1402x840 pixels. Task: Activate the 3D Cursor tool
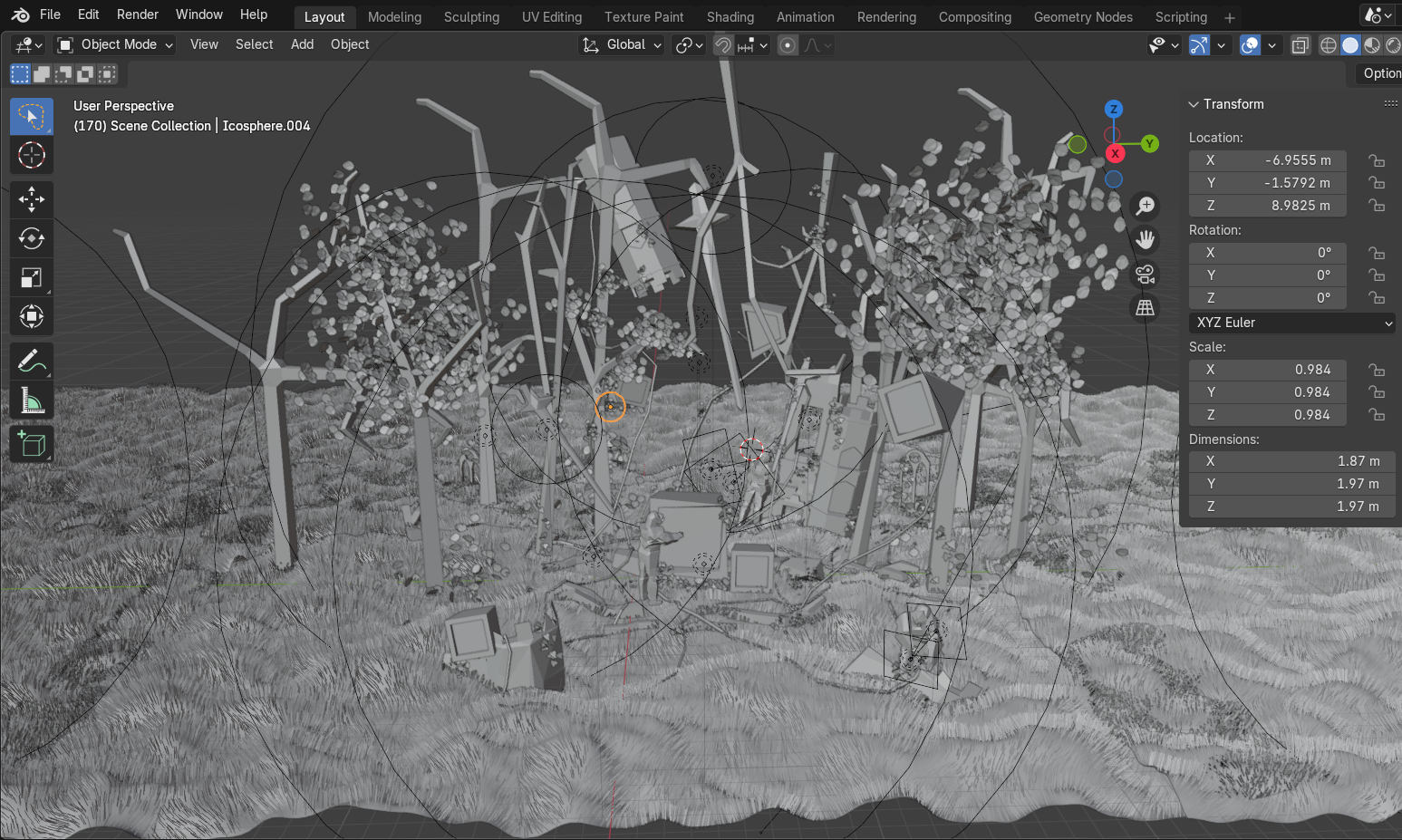tap(32, 155)
